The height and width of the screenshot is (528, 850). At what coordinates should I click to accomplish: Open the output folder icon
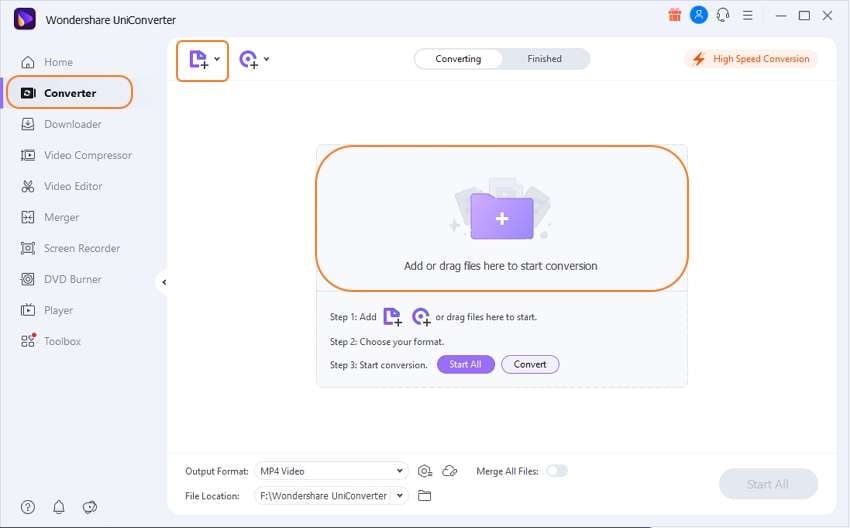click(424, 495)
